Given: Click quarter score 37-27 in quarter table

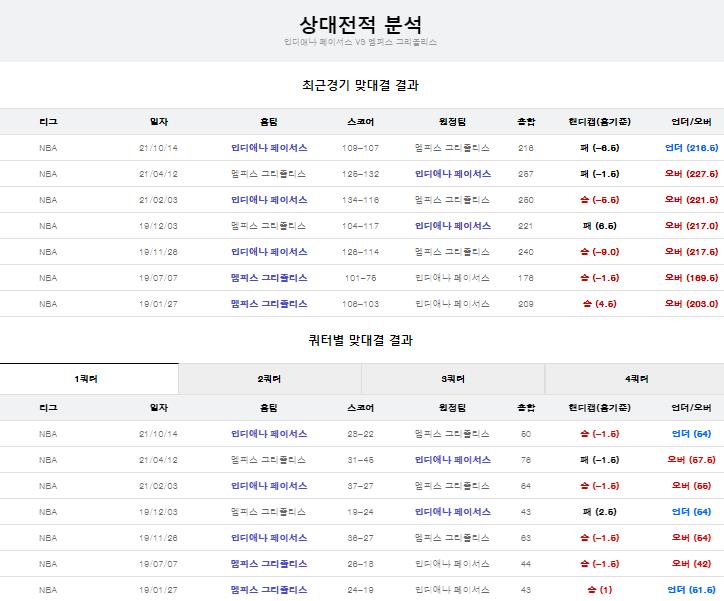Looking at the screenshot, I should coord(360,486).
